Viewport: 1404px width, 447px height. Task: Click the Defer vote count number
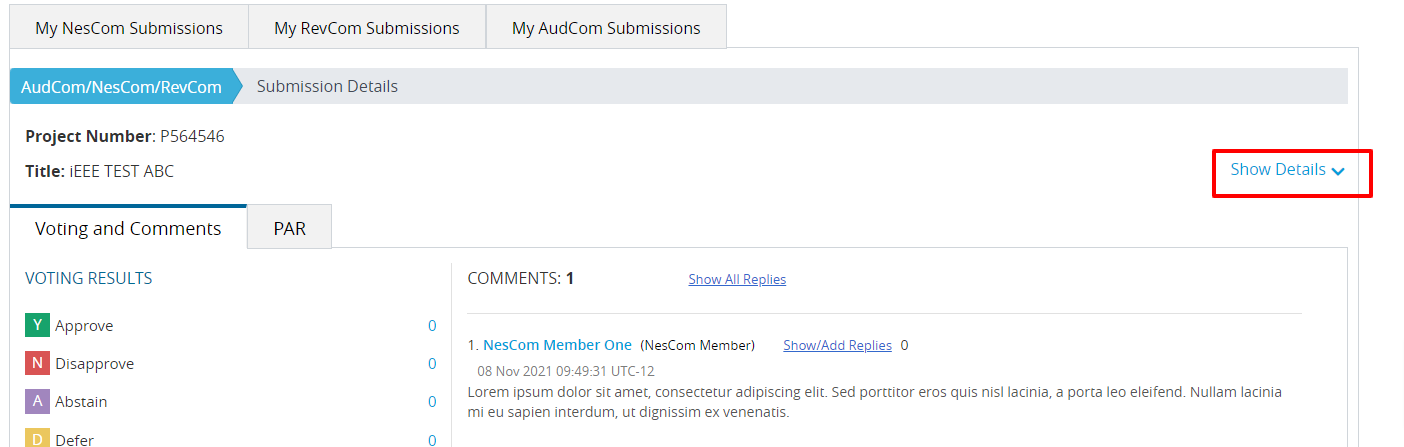[x=432, y=440]
